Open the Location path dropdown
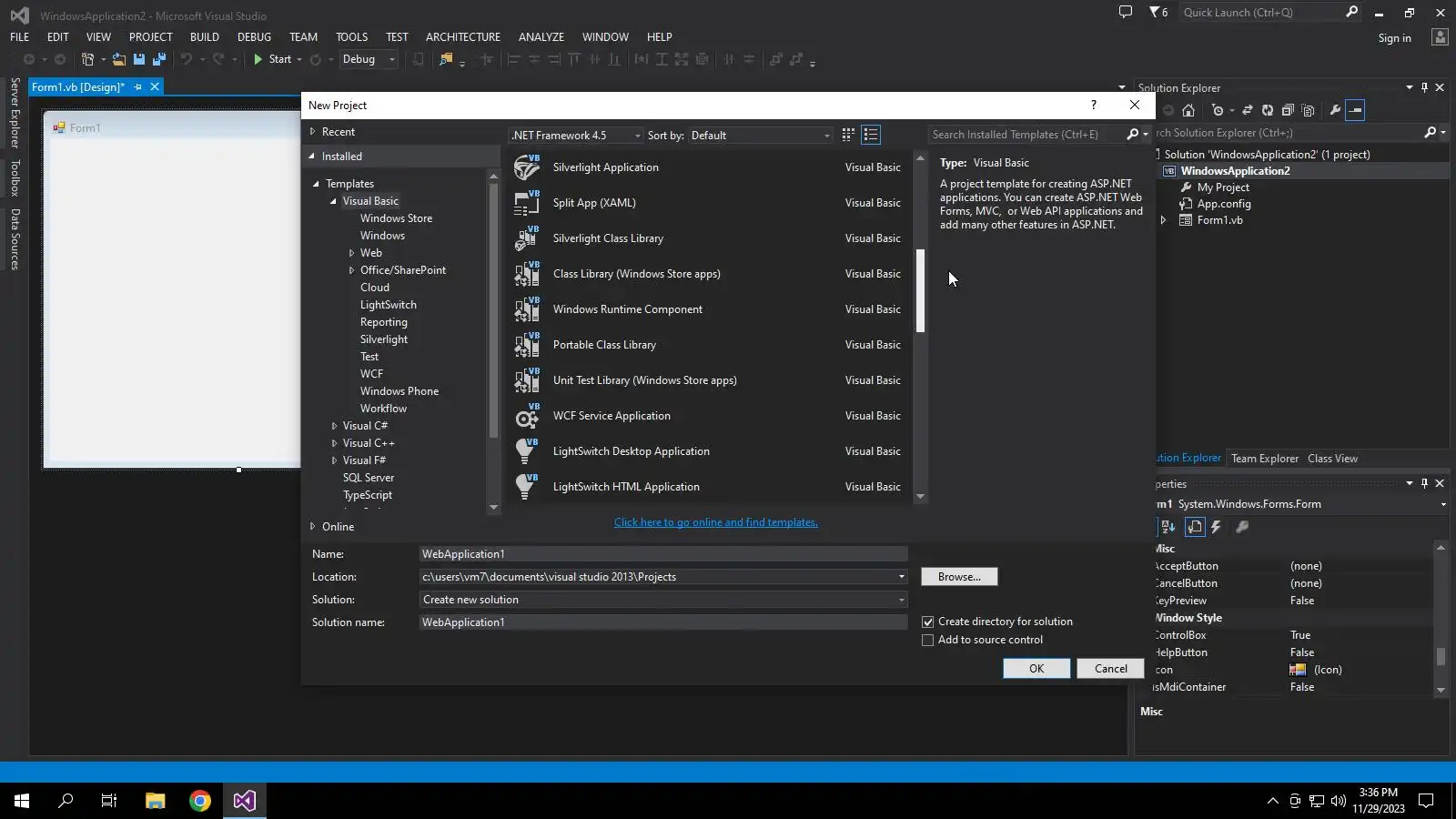Screen dimensions: 1456x819 [902, 577]
